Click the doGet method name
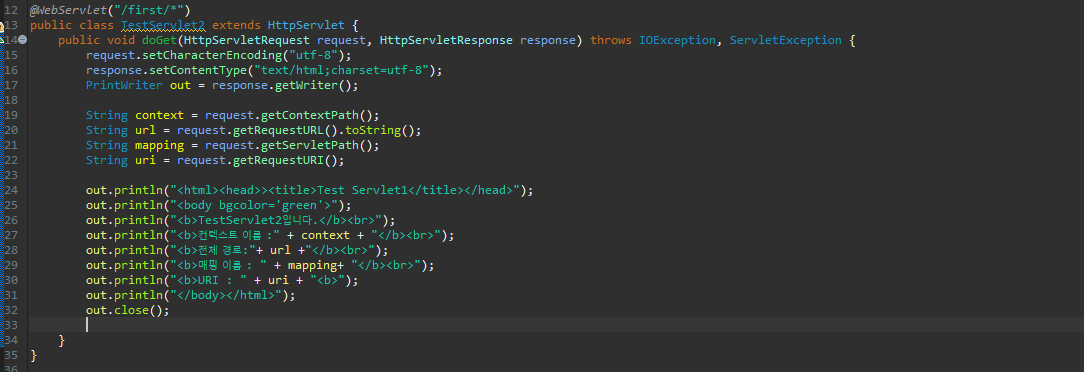Image resolution: width=1084 pixels, height=372 pixels. 159,40
